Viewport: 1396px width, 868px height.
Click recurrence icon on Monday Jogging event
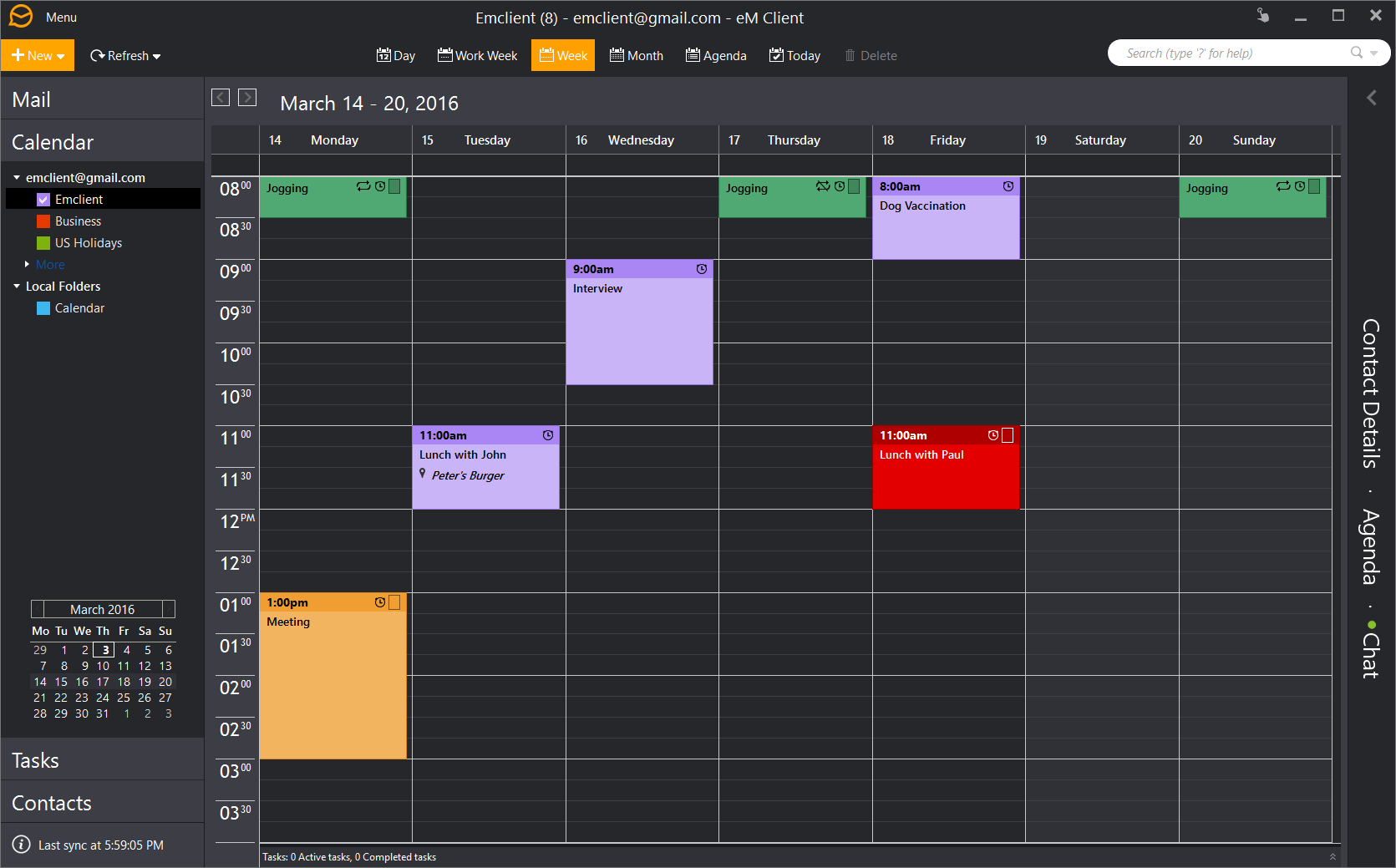363,186
